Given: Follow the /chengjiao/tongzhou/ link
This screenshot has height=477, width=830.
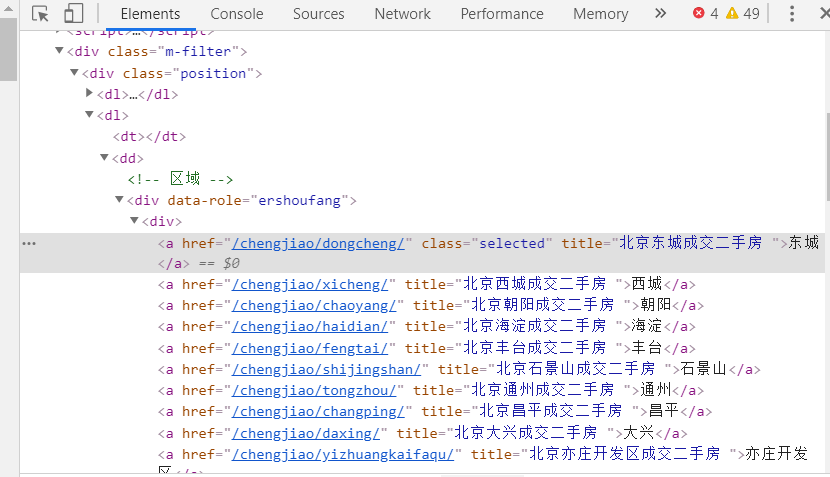Looking at the screenshot, I should 314,391.
